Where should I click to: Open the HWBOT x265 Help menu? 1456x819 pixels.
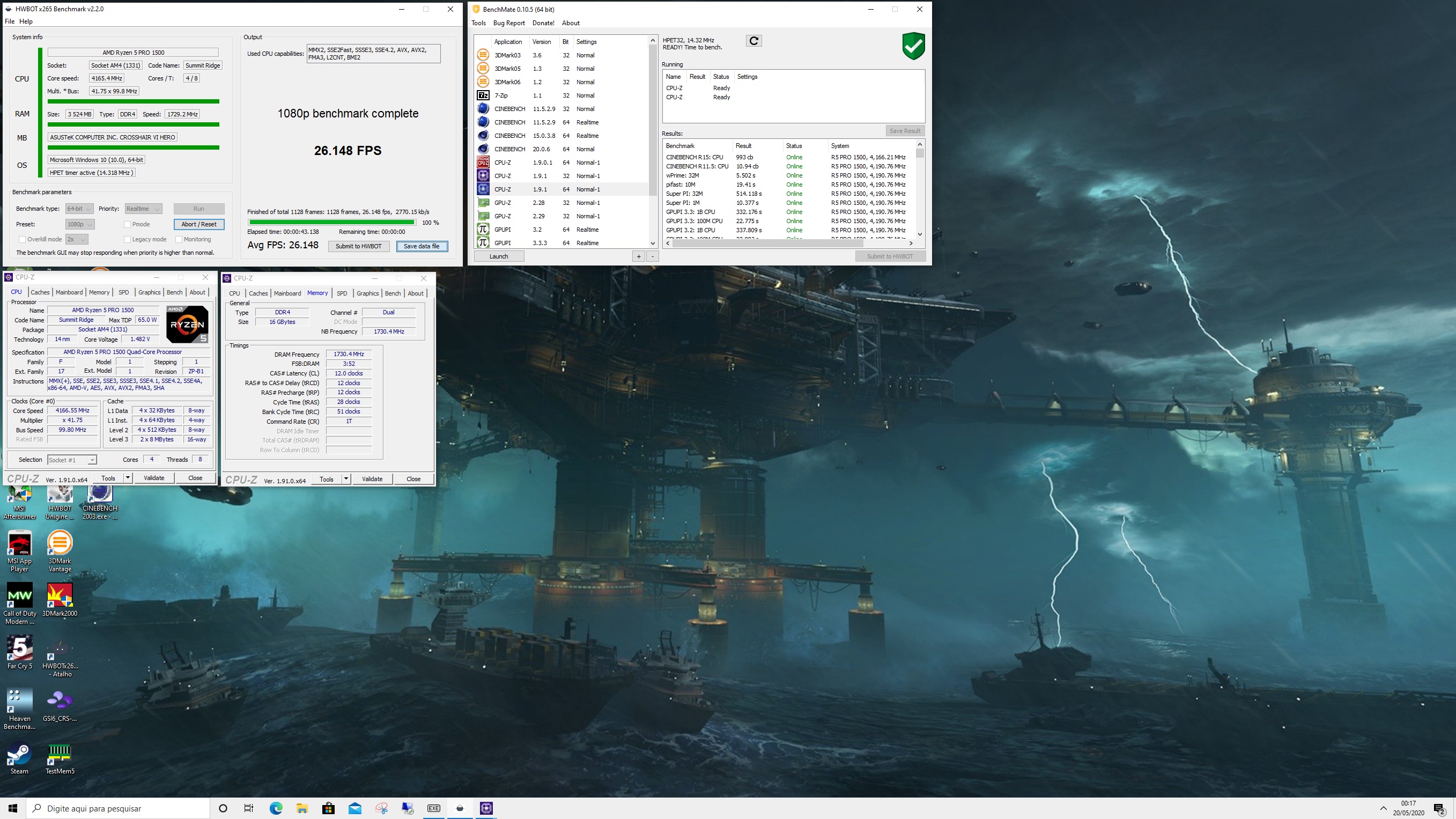(x=26, y=21)
